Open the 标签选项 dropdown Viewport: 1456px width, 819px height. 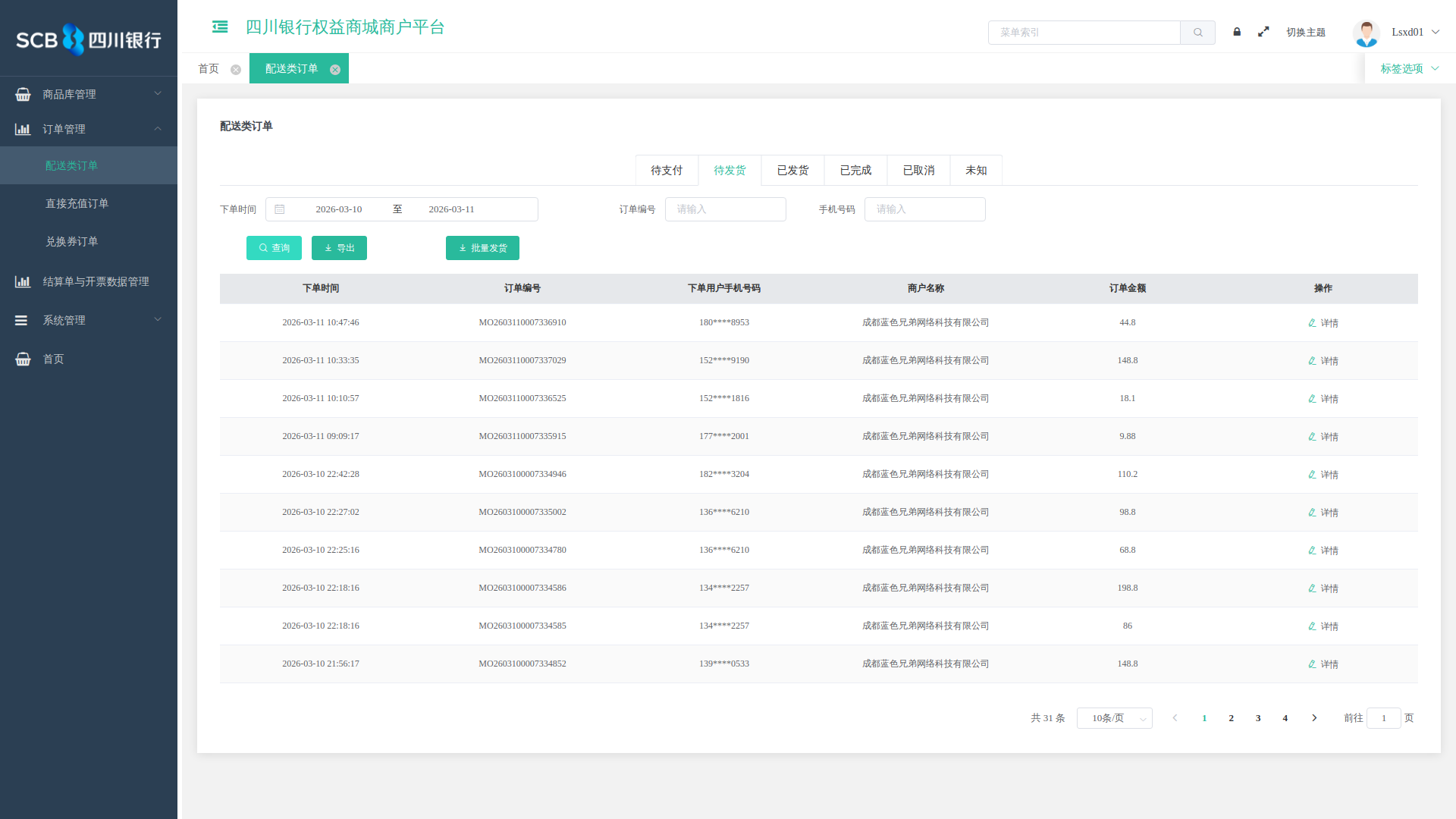pyautogui.click(x=1409, y=69)
